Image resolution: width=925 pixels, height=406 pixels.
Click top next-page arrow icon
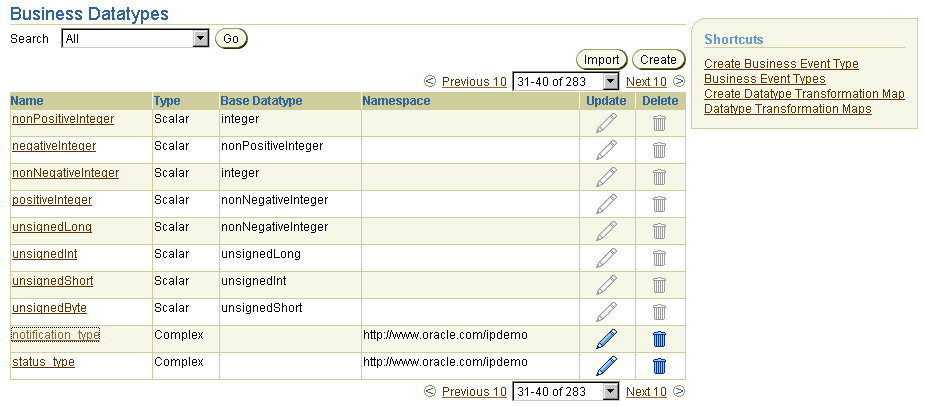[x=679, y=81]
